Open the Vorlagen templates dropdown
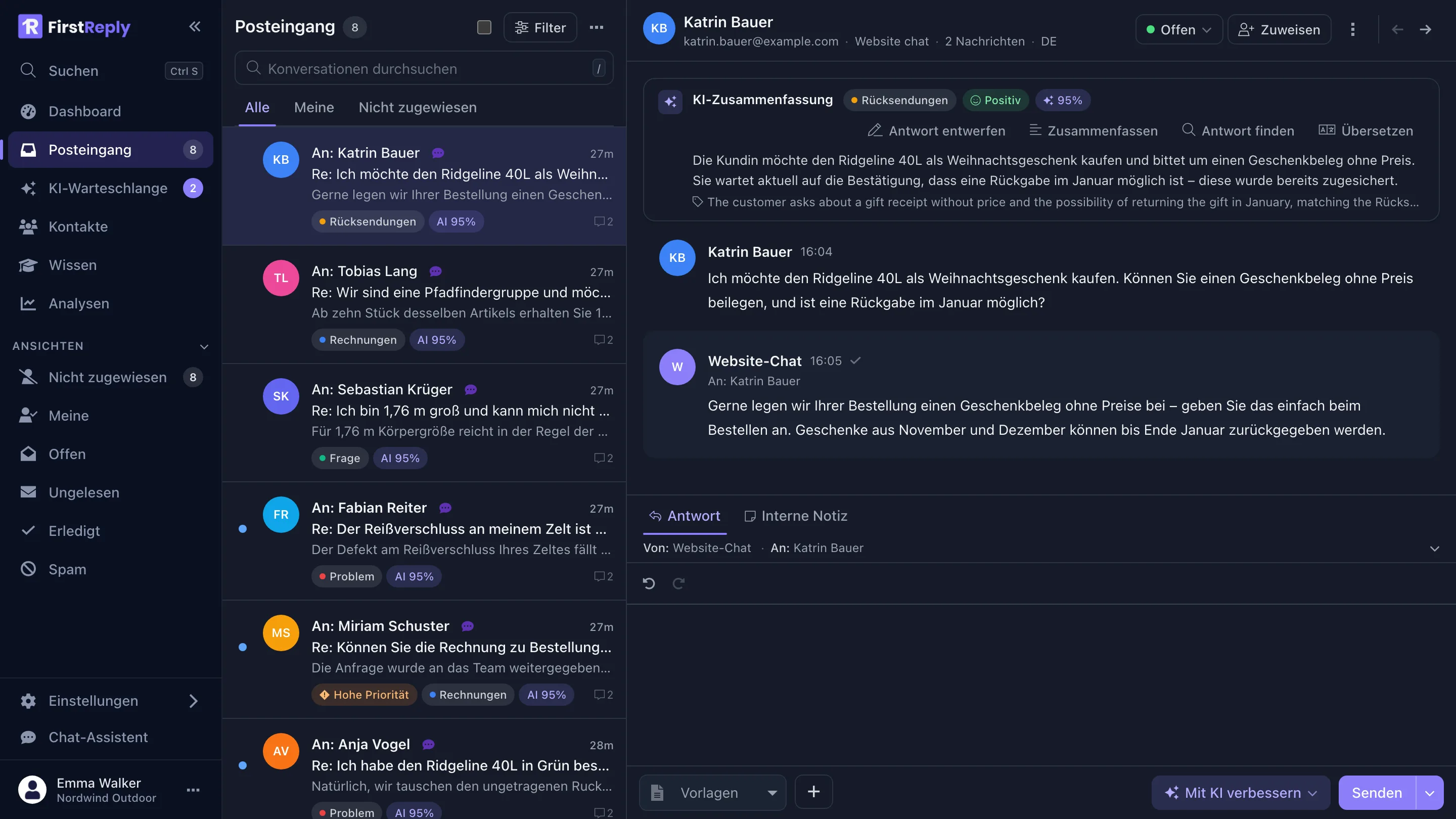Image resolution: width=1456 pixels, height=819 pixels. point(712,792)
